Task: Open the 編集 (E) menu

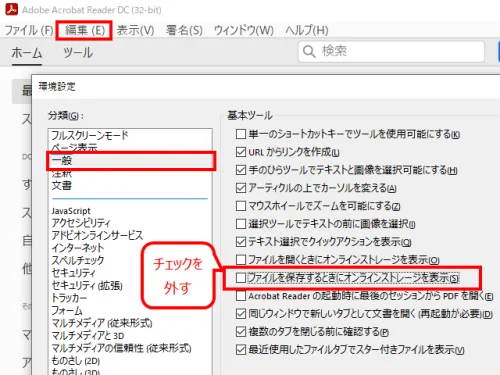Action: point(85,30)
